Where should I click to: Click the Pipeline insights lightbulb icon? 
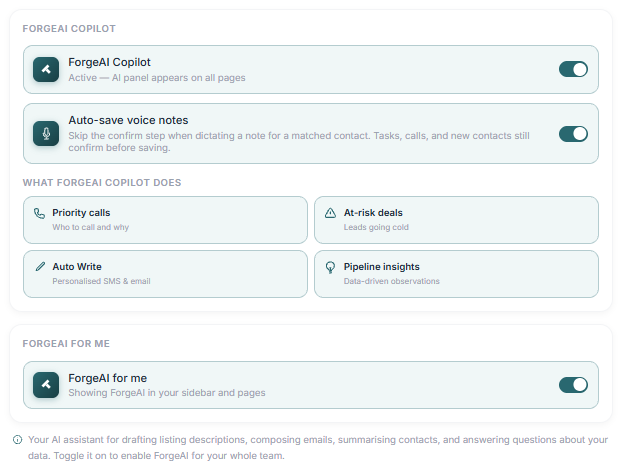coord(330,267)
